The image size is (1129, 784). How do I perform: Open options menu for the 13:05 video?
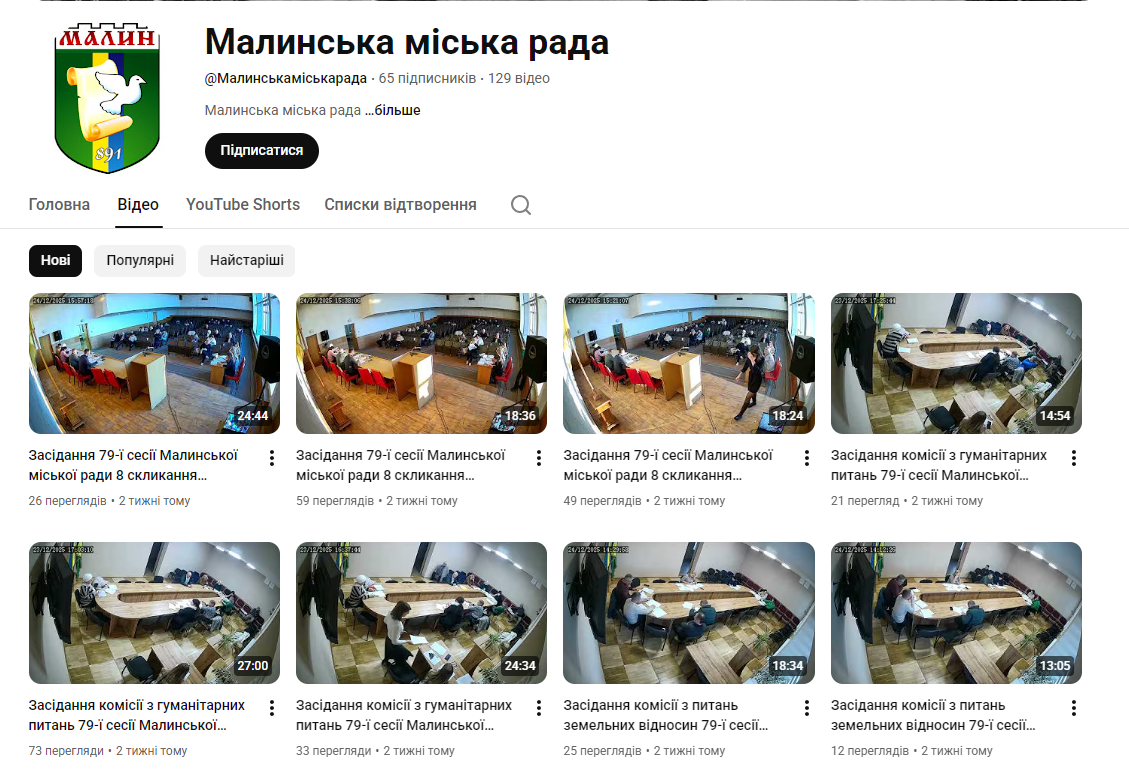pyautogui.click(x=1074, y=708)
